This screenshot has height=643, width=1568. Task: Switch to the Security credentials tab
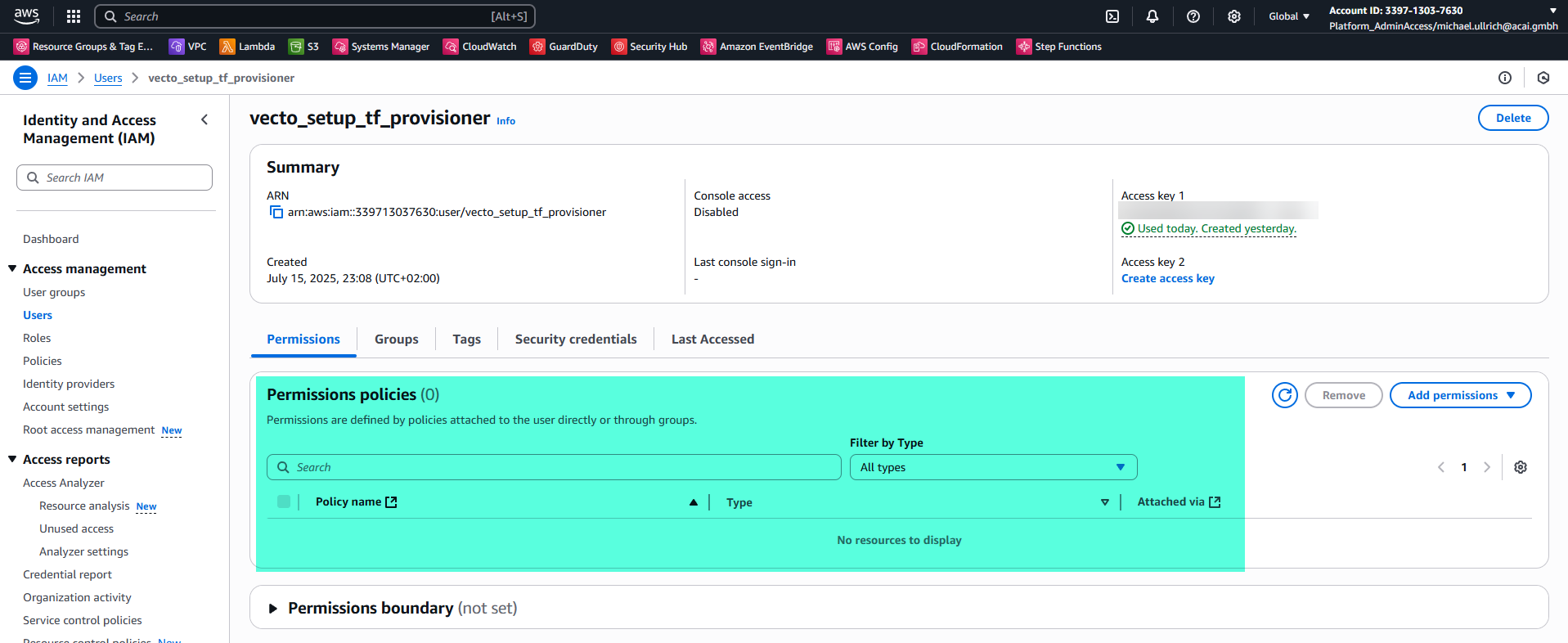(x=576, y=339)
